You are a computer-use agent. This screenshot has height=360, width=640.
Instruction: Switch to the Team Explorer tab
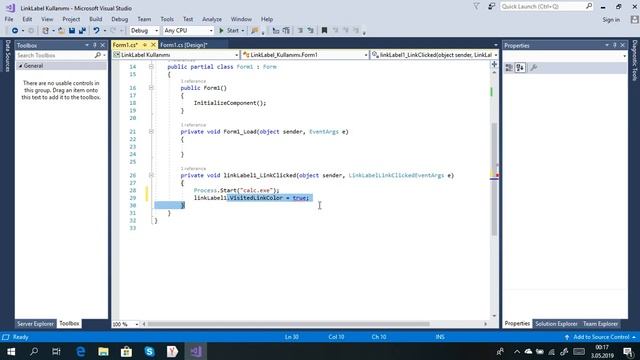[600, 324]
